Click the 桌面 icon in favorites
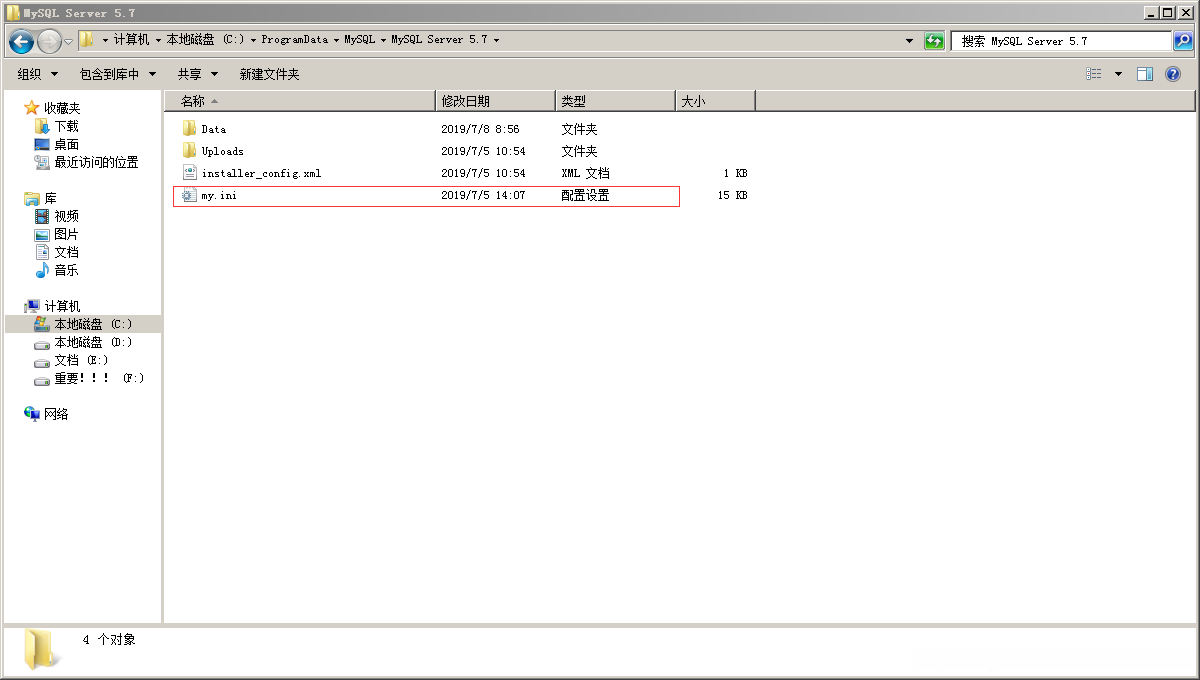Viewport: 1200px width, 680px height. tap(42, 145)
